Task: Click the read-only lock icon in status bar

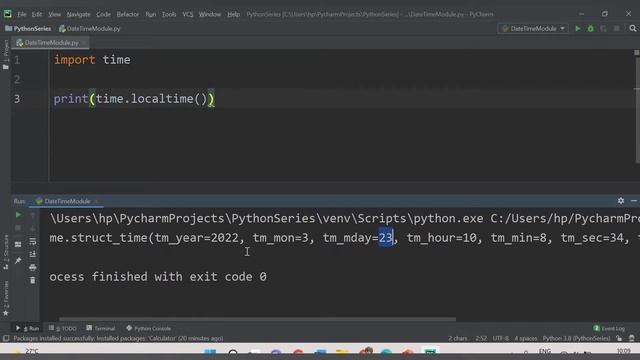Action: [x=619, y=338]
